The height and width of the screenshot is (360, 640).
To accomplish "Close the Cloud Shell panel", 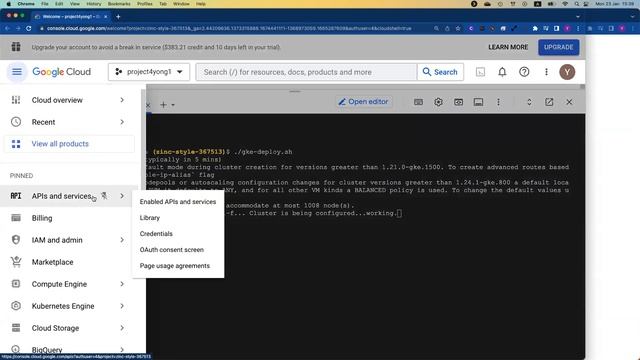I will (569, 102).
